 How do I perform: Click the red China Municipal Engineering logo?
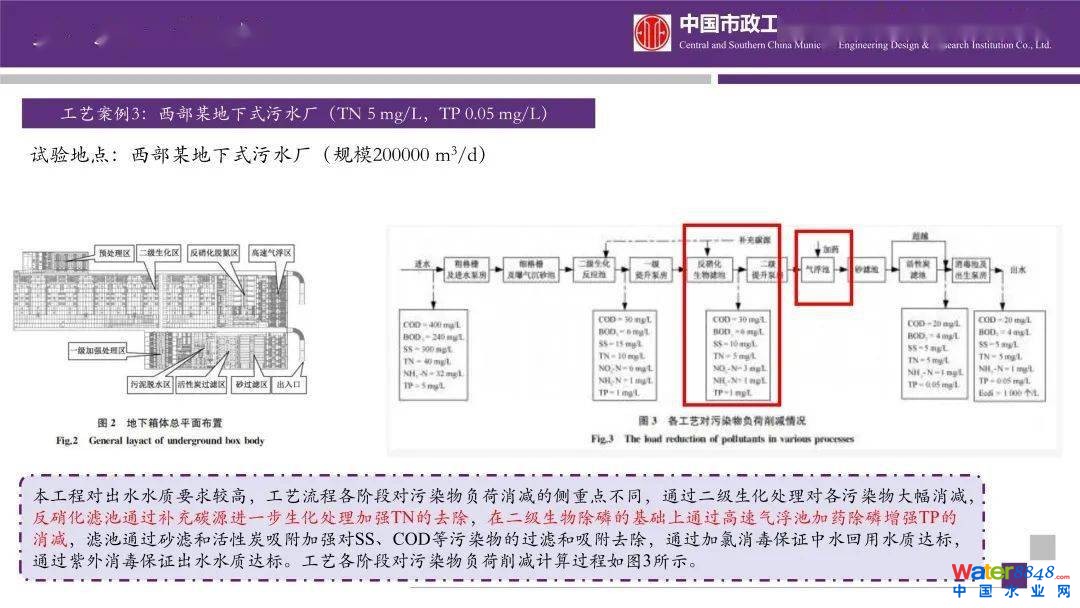pos(653,33)
